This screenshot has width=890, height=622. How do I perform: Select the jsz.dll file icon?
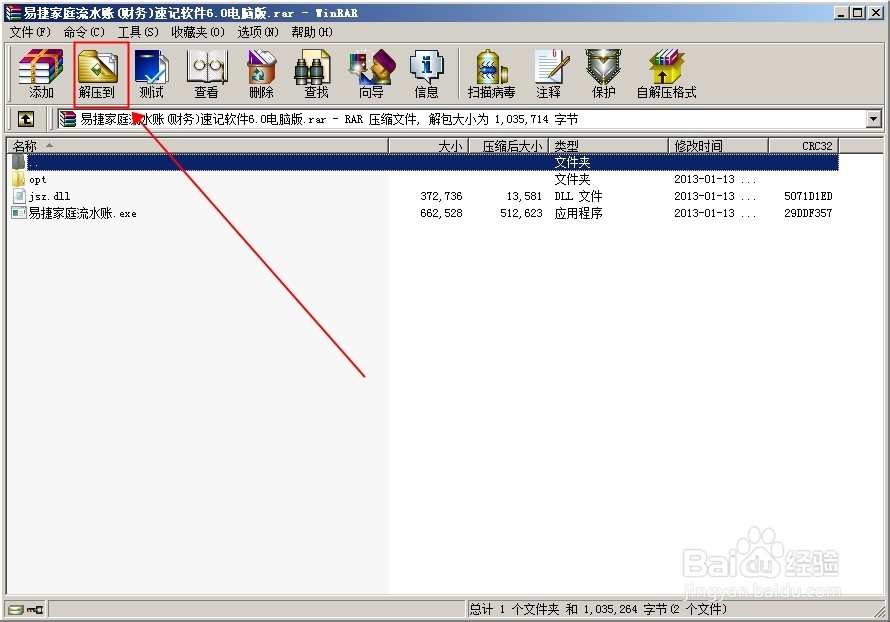19,196
